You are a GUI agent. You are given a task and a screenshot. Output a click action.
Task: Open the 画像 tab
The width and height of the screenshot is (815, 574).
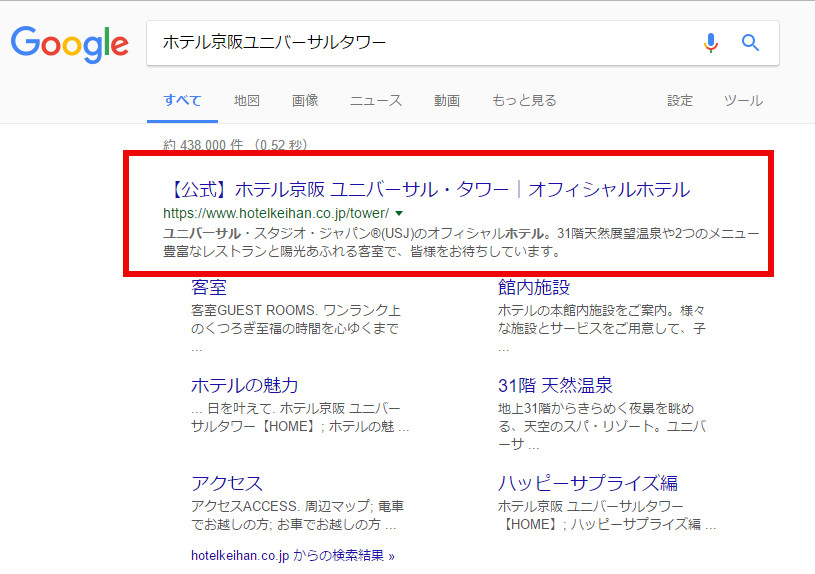point(305,100)
